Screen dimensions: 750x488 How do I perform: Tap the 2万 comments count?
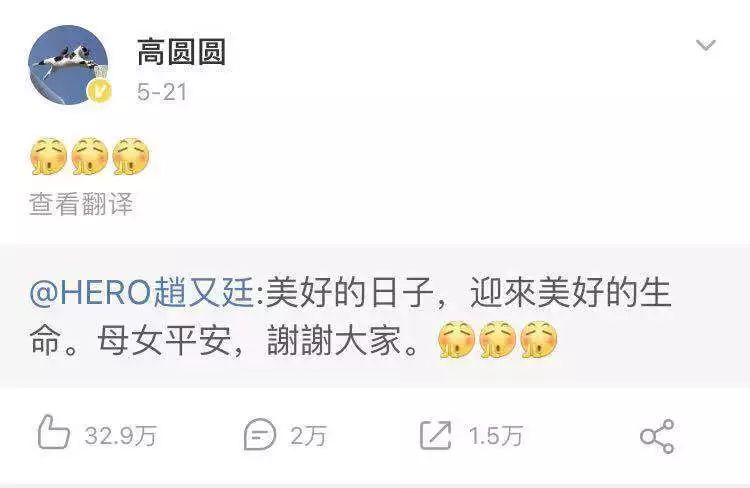point(309,436)
